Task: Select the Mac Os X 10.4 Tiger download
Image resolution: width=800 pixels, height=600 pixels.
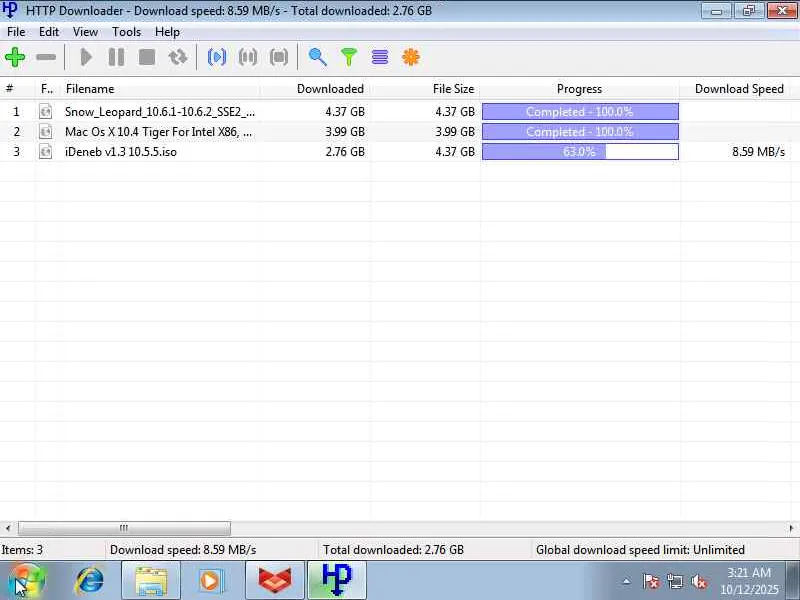Action: (158, 132)
